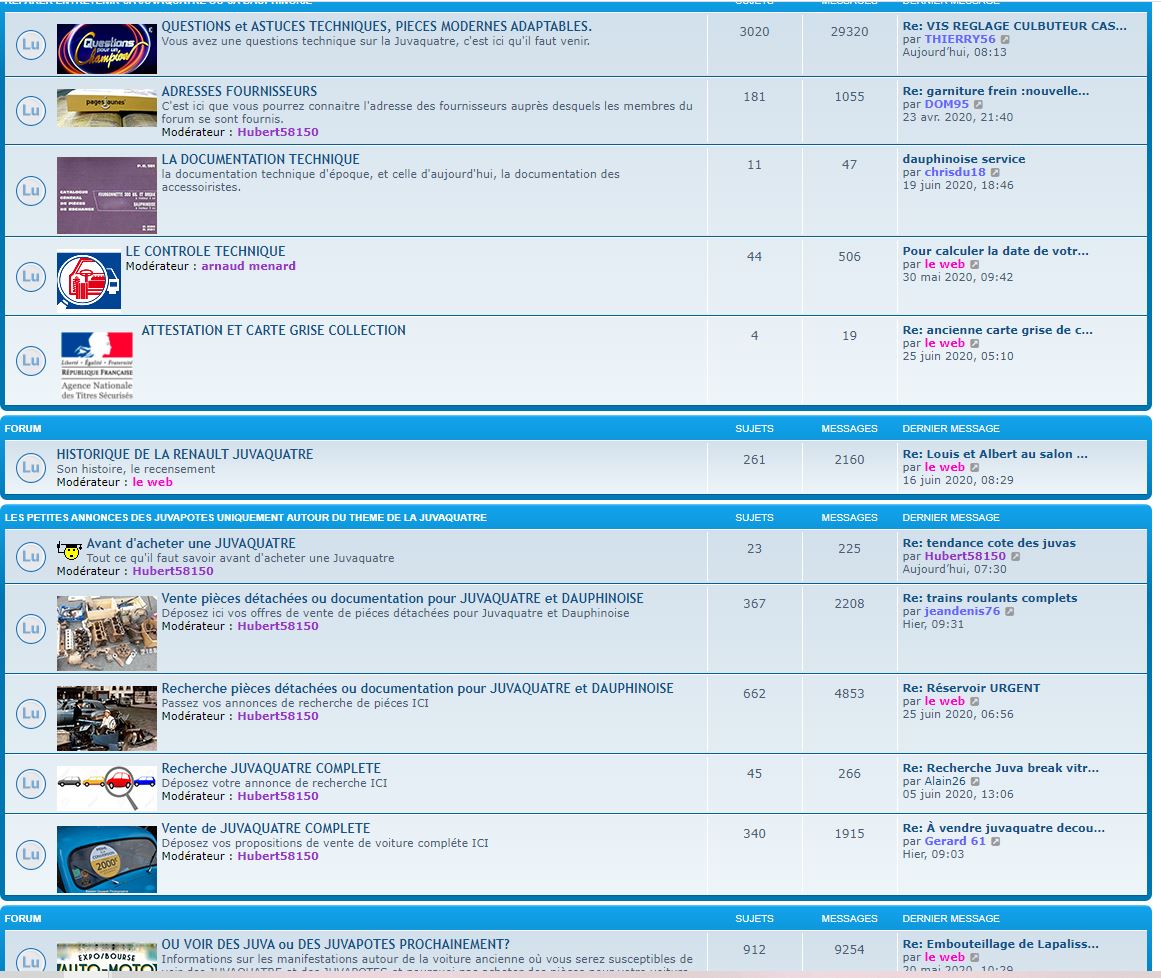Open last post 'Pour calculer la date de votr...'
The image size is (1161, 978).
996,251
